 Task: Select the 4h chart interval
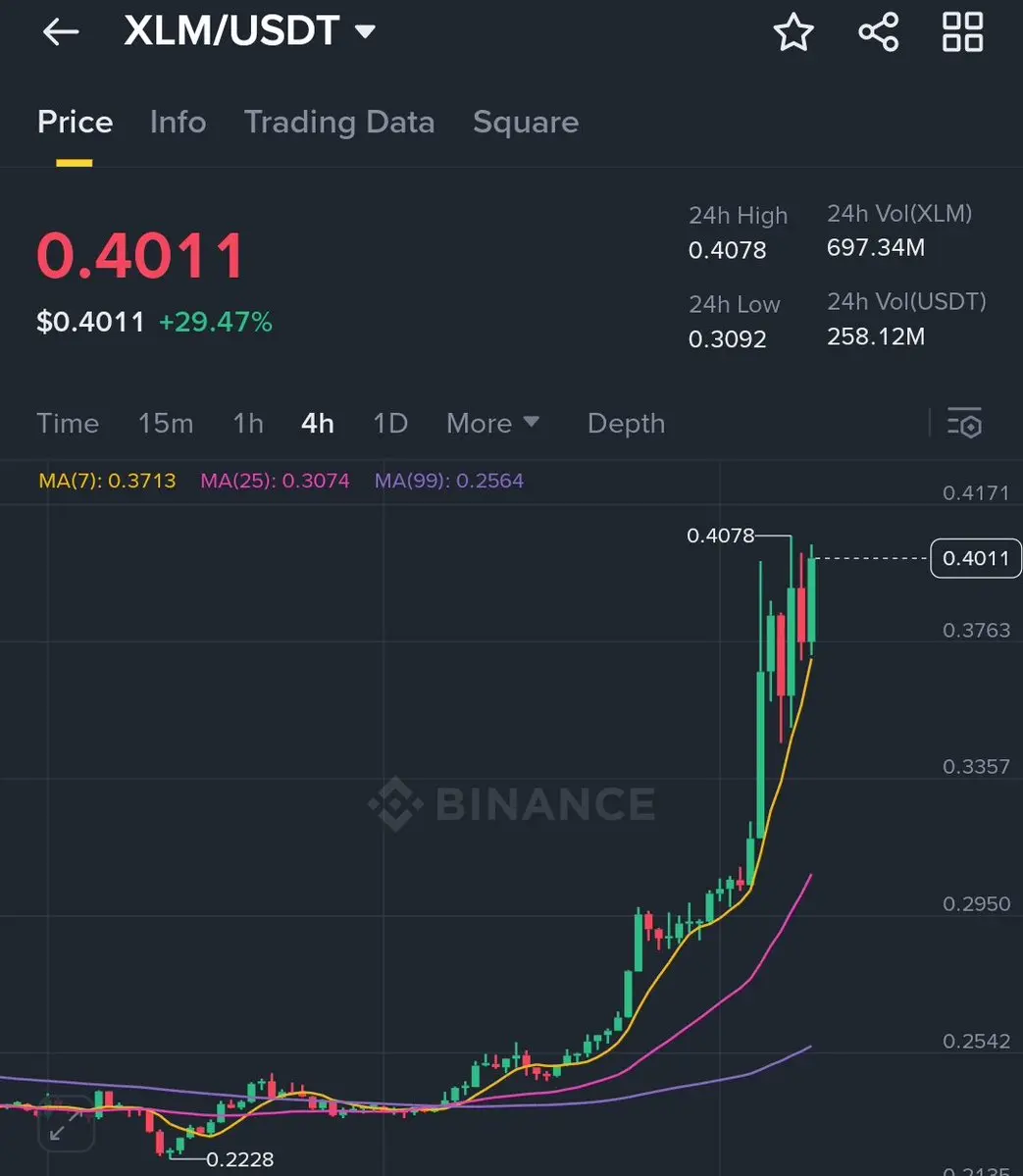click(317, 423)
